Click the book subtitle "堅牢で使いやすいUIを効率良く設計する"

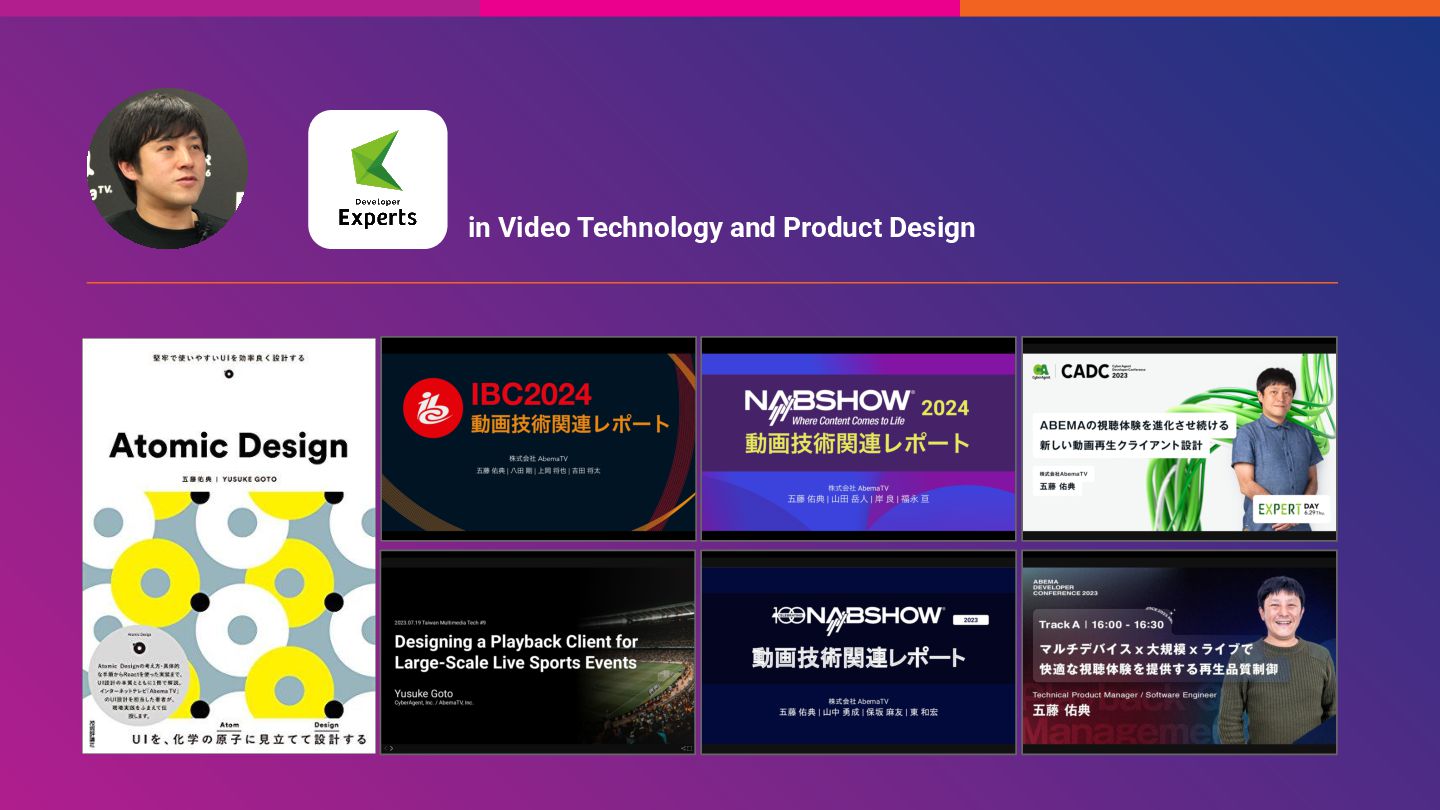coord(229,358)
